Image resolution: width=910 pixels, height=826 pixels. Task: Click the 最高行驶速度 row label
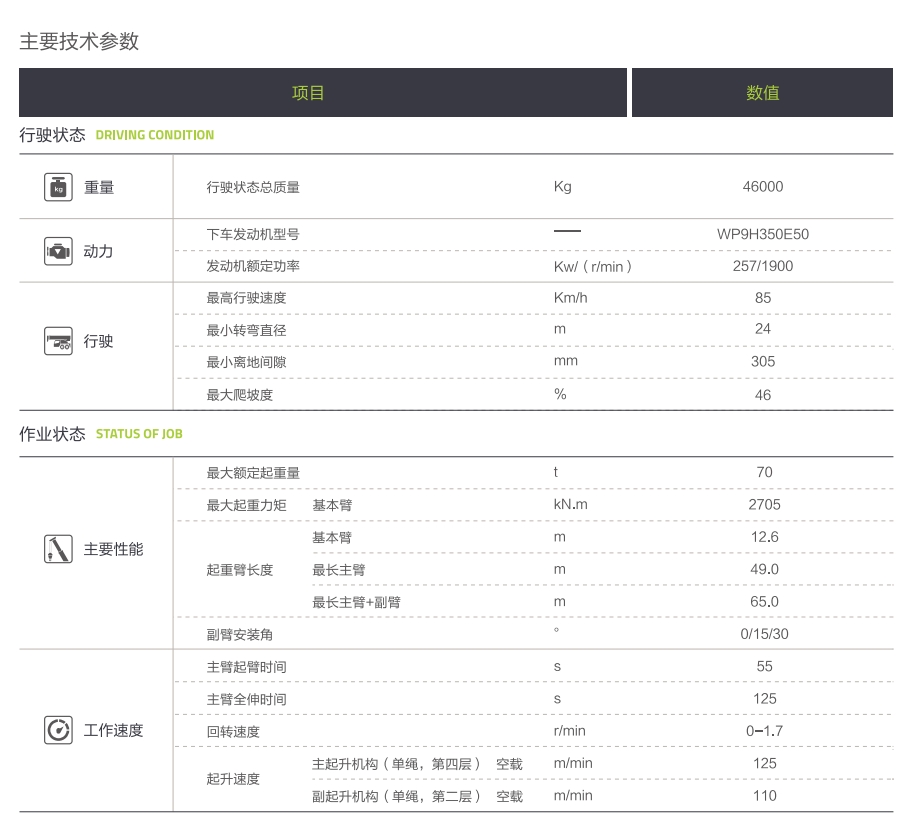[x=247, y=298]
